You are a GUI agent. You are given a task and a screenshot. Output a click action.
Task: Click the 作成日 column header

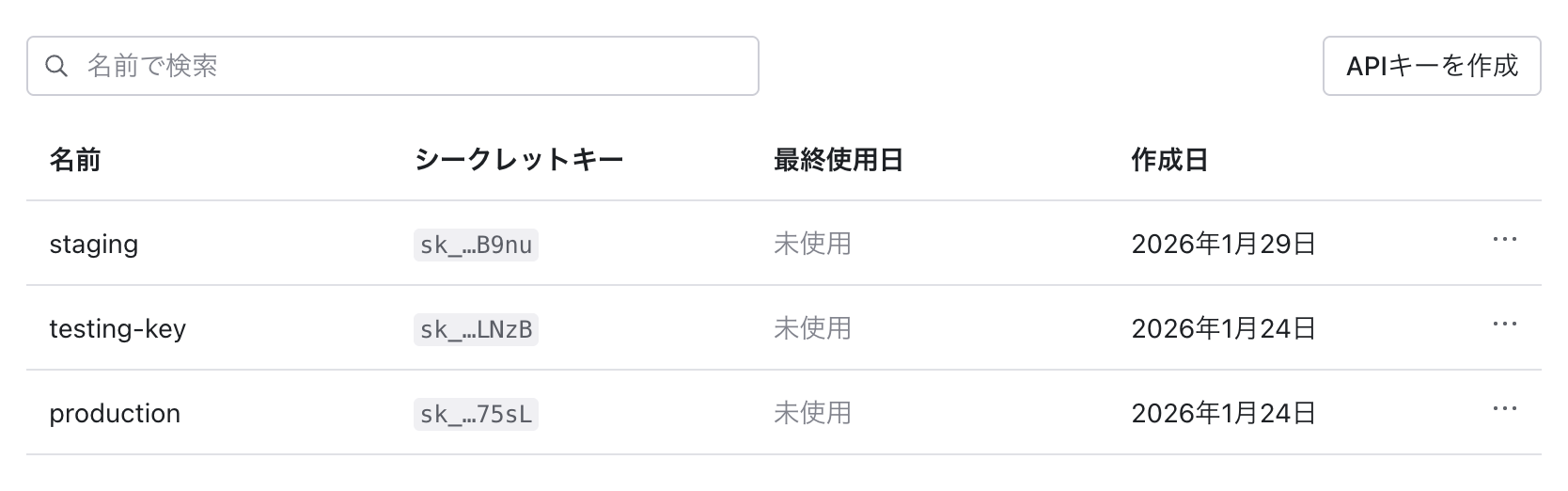1169,160
